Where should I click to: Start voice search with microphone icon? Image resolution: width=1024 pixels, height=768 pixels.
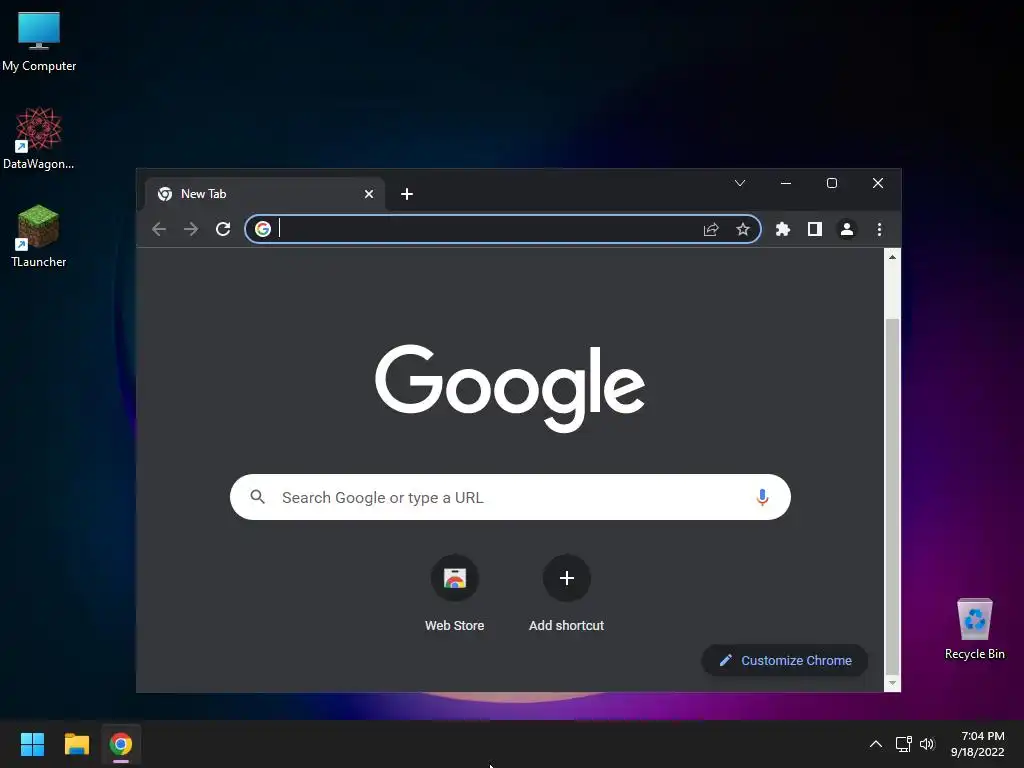761,497
